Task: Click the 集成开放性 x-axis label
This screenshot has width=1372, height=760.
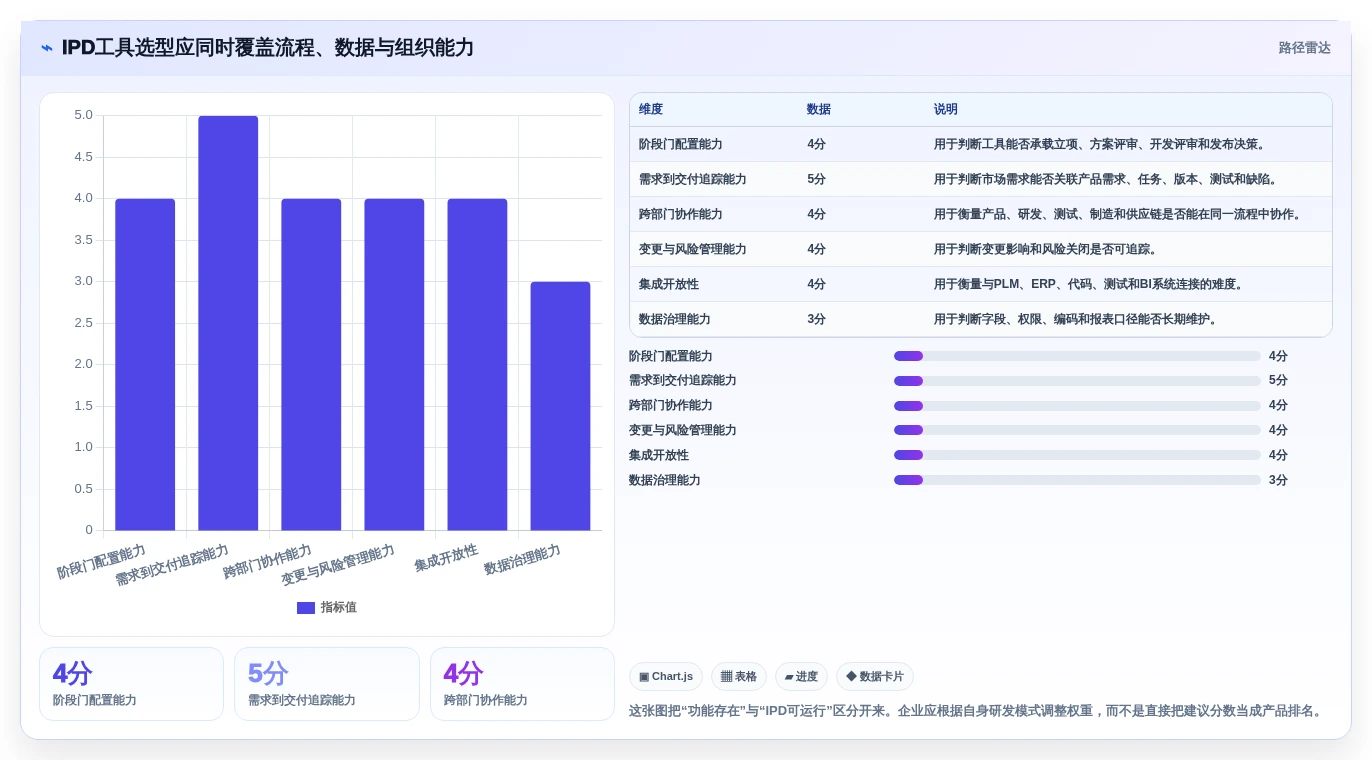Action: (x=446, y=558)
